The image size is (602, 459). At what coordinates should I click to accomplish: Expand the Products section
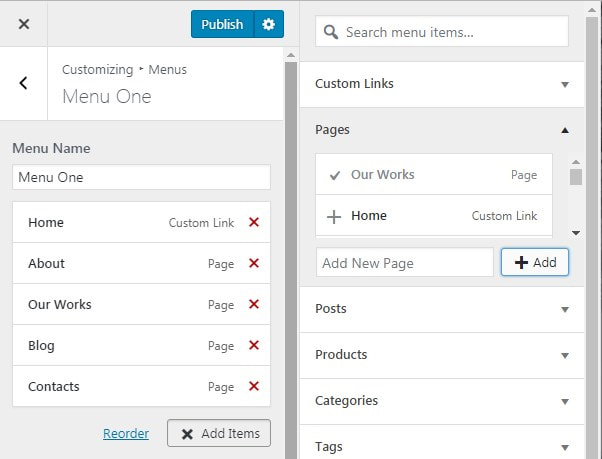tap(442, 355)
